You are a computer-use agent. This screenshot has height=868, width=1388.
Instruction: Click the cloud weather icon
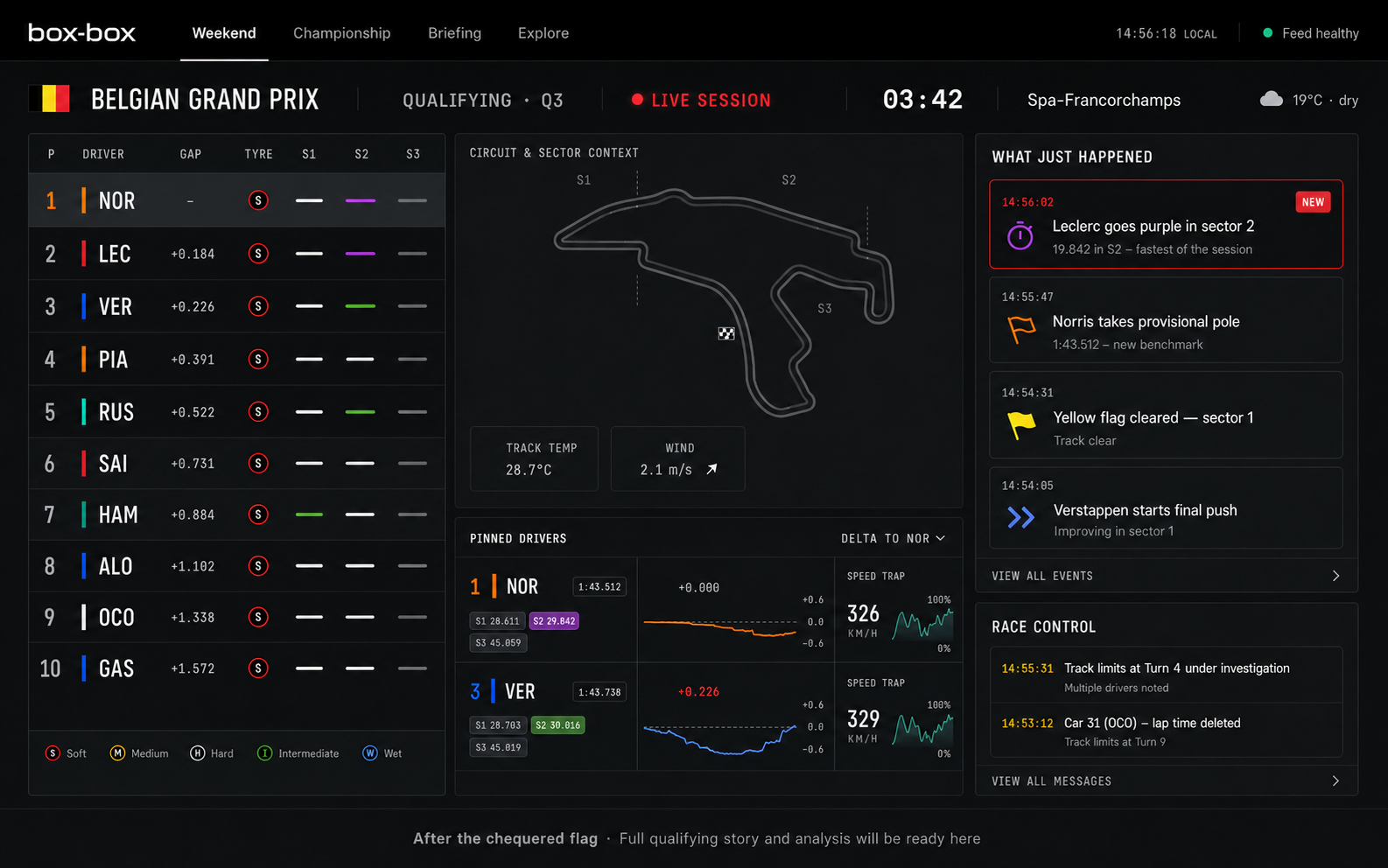coord(1271,99)
